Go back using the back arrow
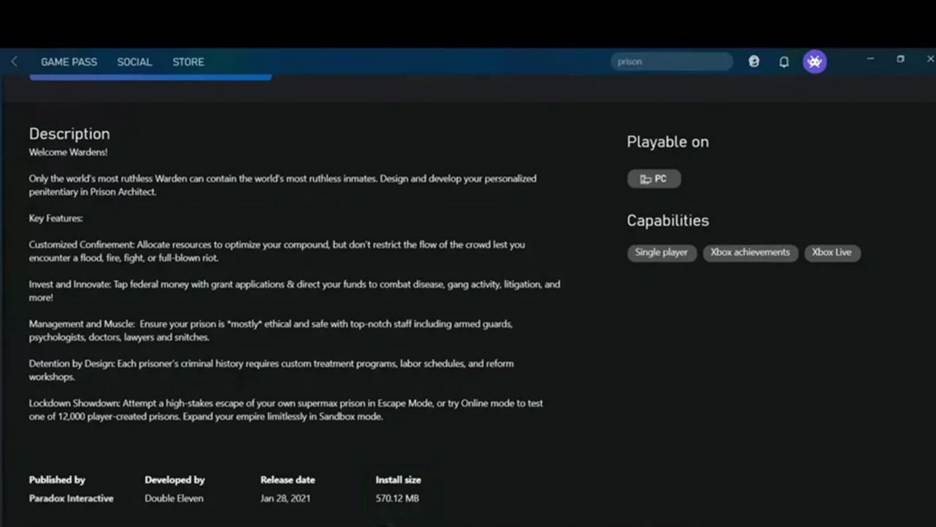Image resolution: width=936 pixels, height=527 pixels. click(x=14, y=62)
